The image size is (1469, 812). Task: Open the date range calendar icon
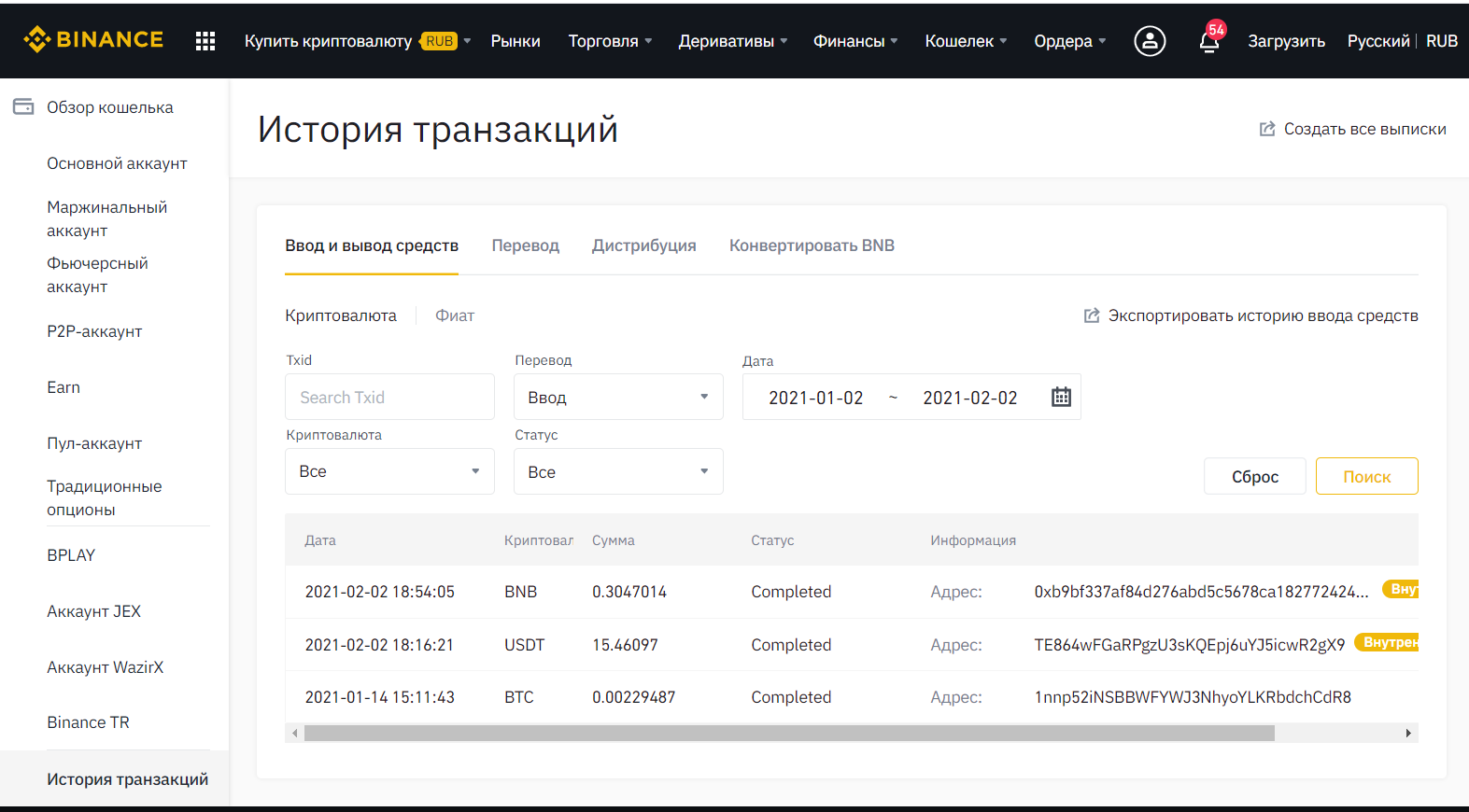tap(1061, 397)
